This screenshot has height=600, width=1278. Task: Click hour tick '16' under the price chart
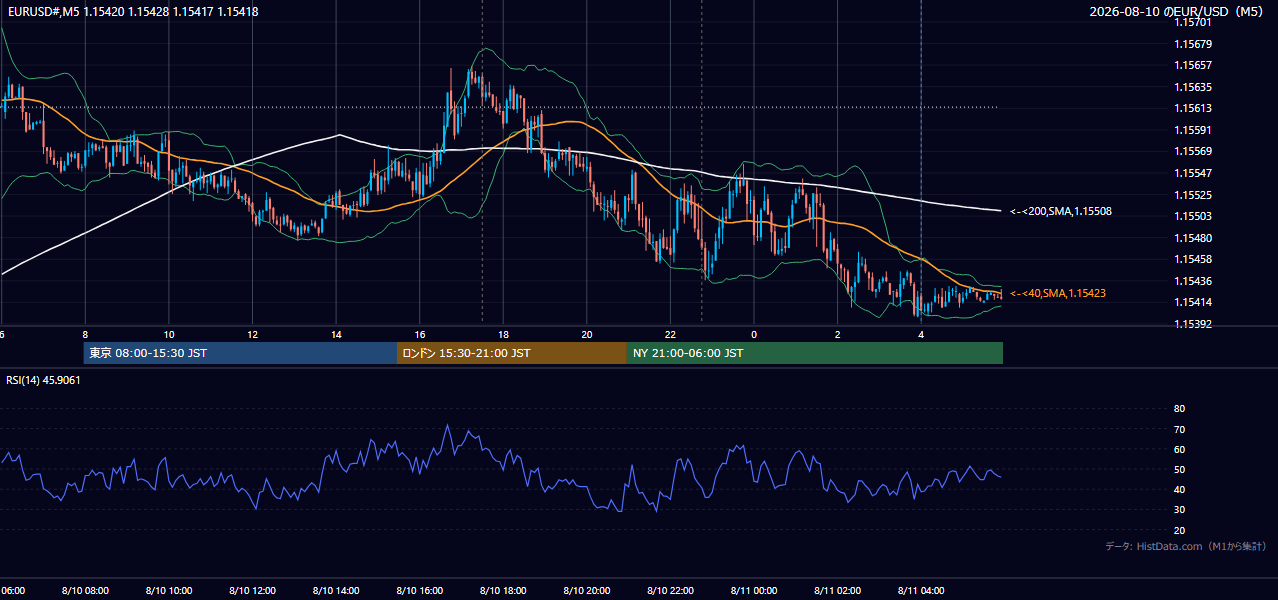click(x=420, y=334)
